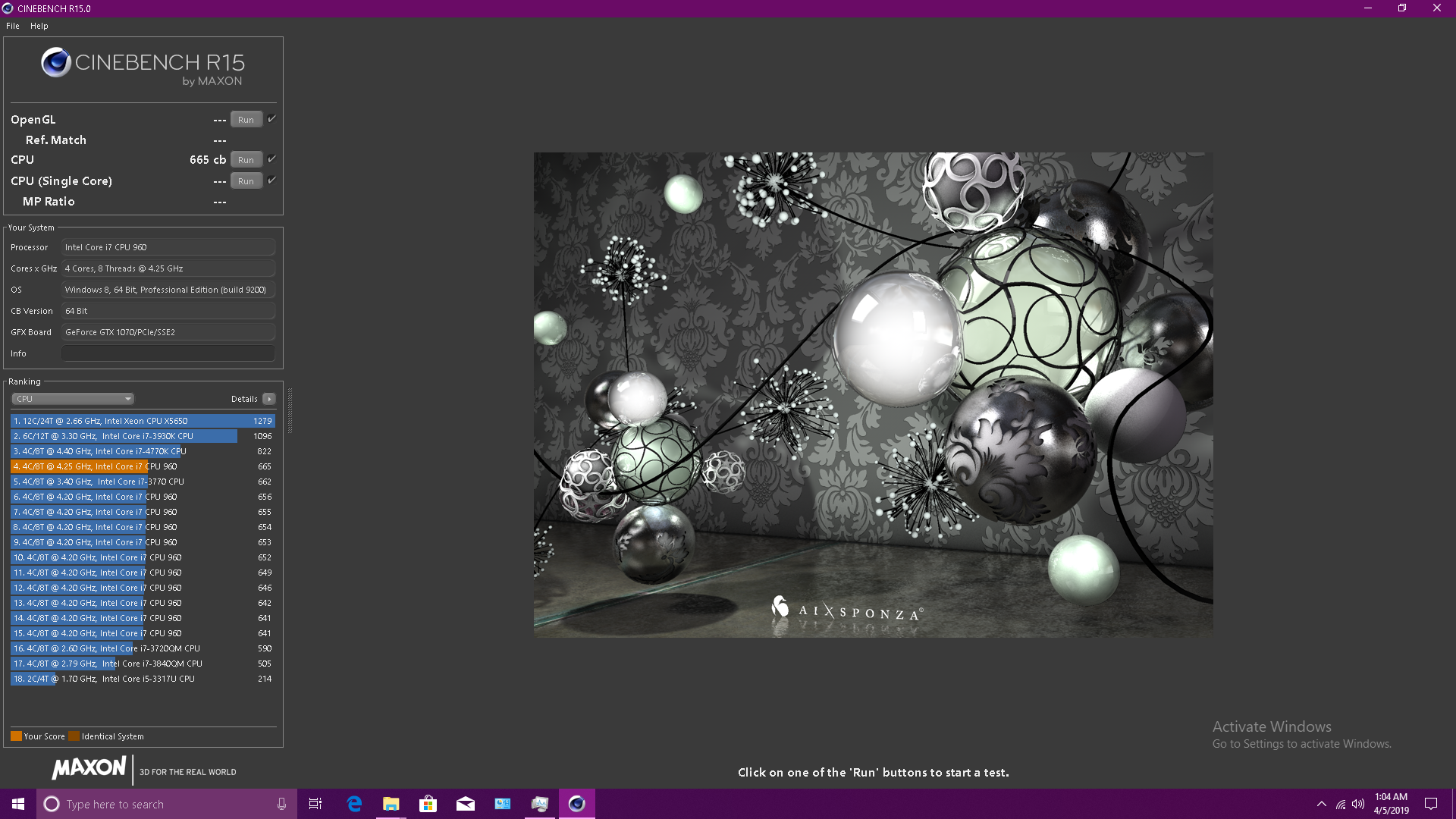Screen dimensions: 1456x819
Task: Open the Help menu
Action: pyautogui.click(x=39, y=26)
